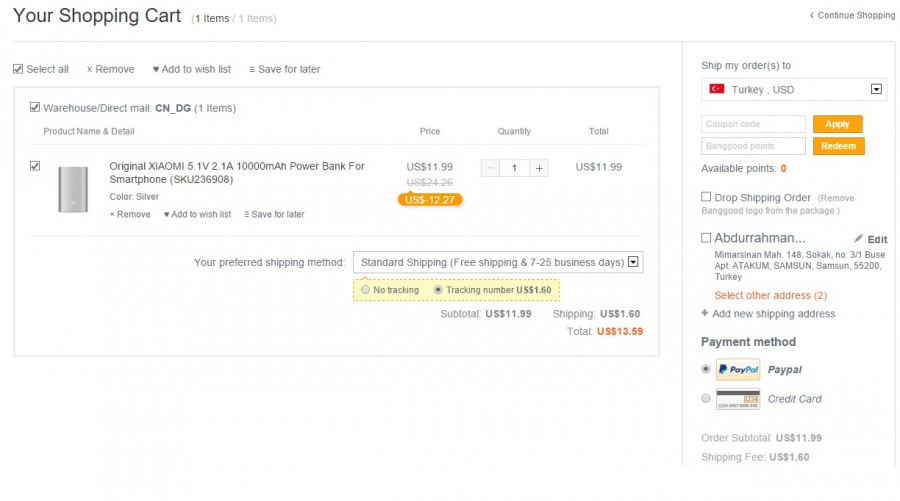This screenshot has width=900, height=501.
Task: Select the Paypal payment radio button
Action: coord(706,369)
